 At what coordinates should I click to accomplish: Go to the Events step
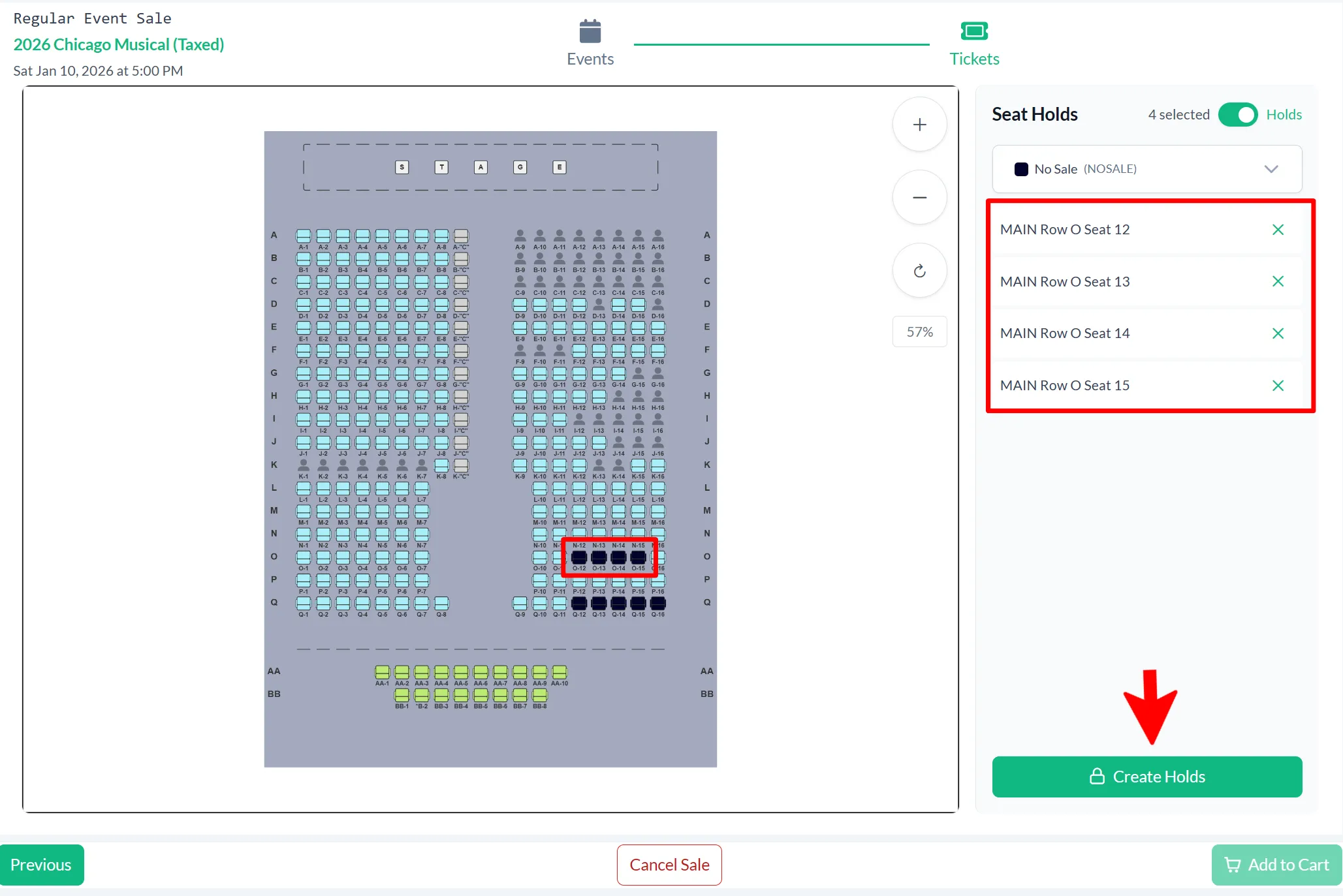(x=590, y=43)
